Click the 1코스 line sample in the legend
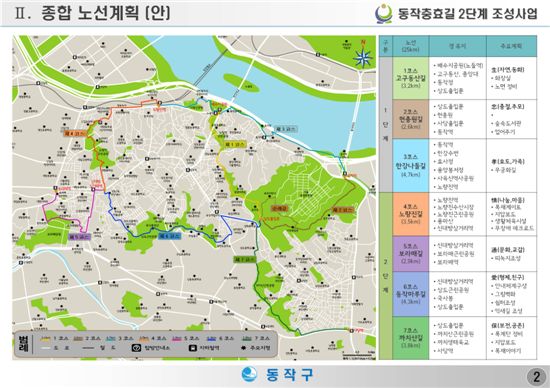 45,339
